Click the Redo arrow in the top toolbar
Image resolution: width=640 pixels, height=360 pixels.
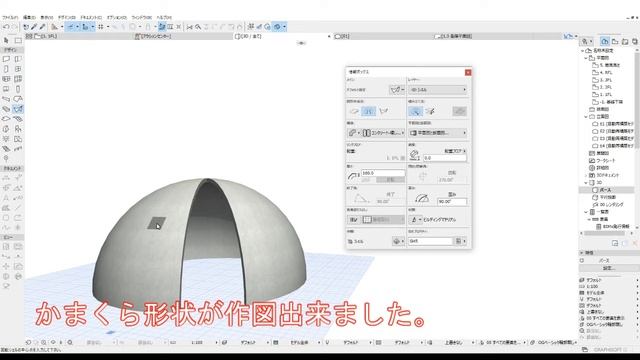coord(14,27)
